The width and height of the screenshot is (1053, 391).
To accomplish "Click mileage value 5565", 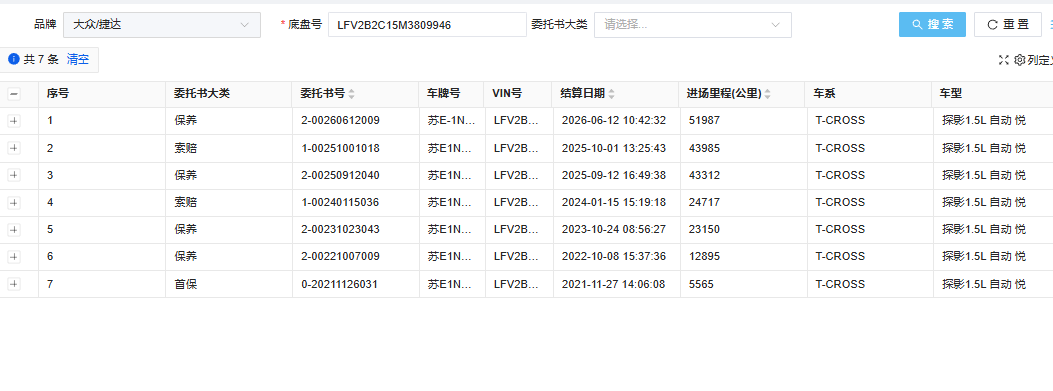I will pyautogui.click(x=701, y=284).
